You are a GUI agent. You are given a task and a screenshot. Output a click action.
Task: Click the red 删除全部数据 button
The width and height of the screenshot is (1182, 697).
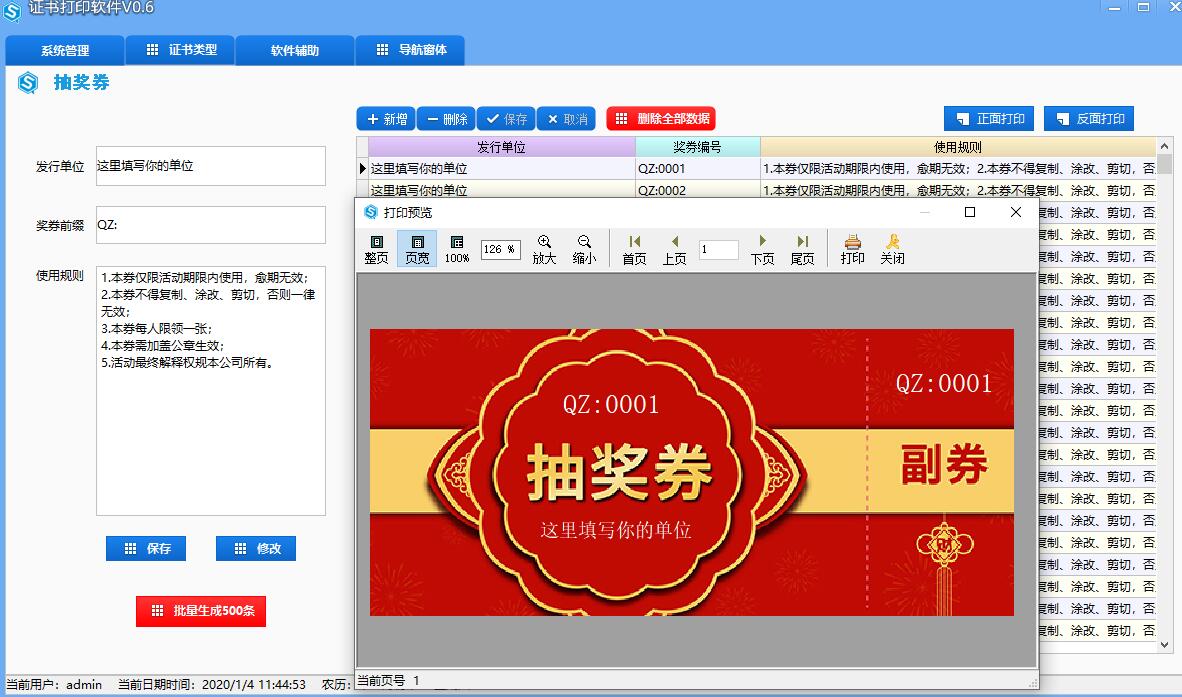tap(661, 119)
